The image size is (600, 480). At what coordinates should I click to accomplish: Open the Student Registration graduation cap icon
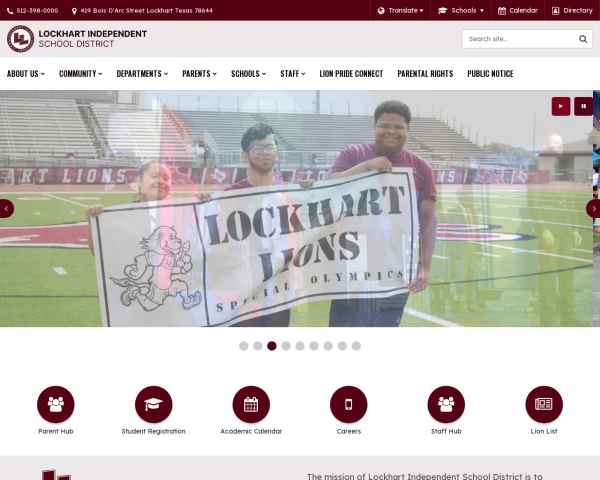(153, 404)
